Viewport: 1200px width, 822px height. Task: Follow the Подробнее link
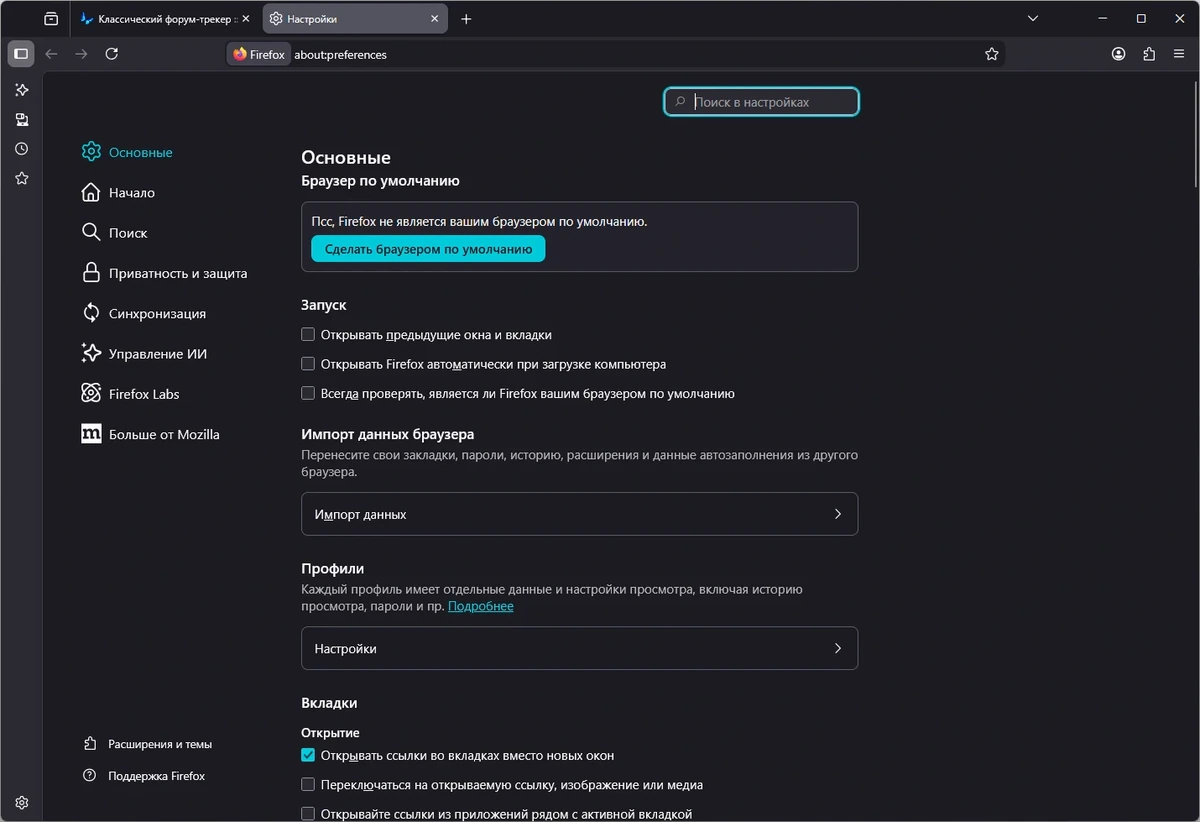tap(481, 606)
